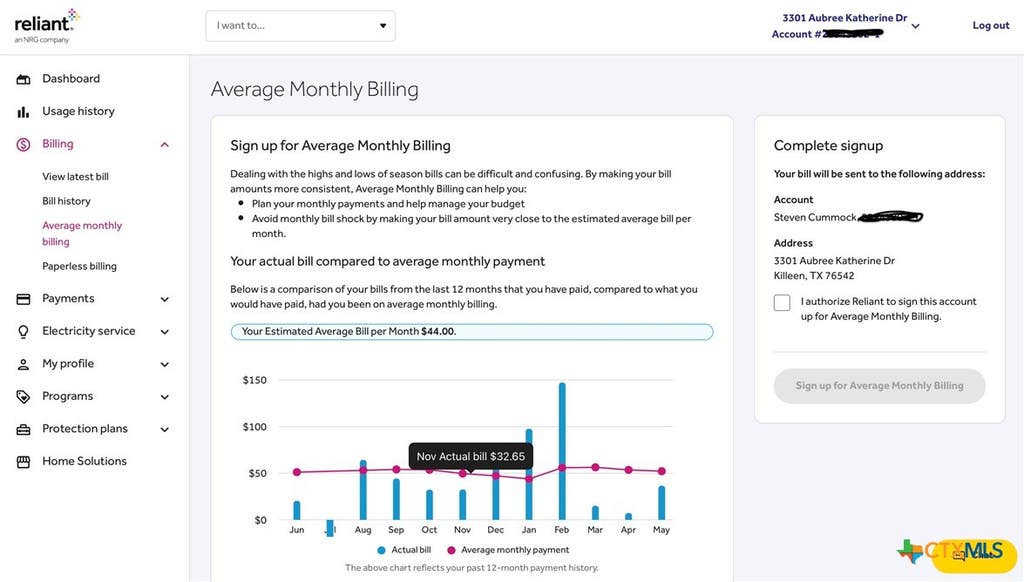Expand the Payments menu chevron
This screenshot has width=1024, height=582.
[165, 299]
